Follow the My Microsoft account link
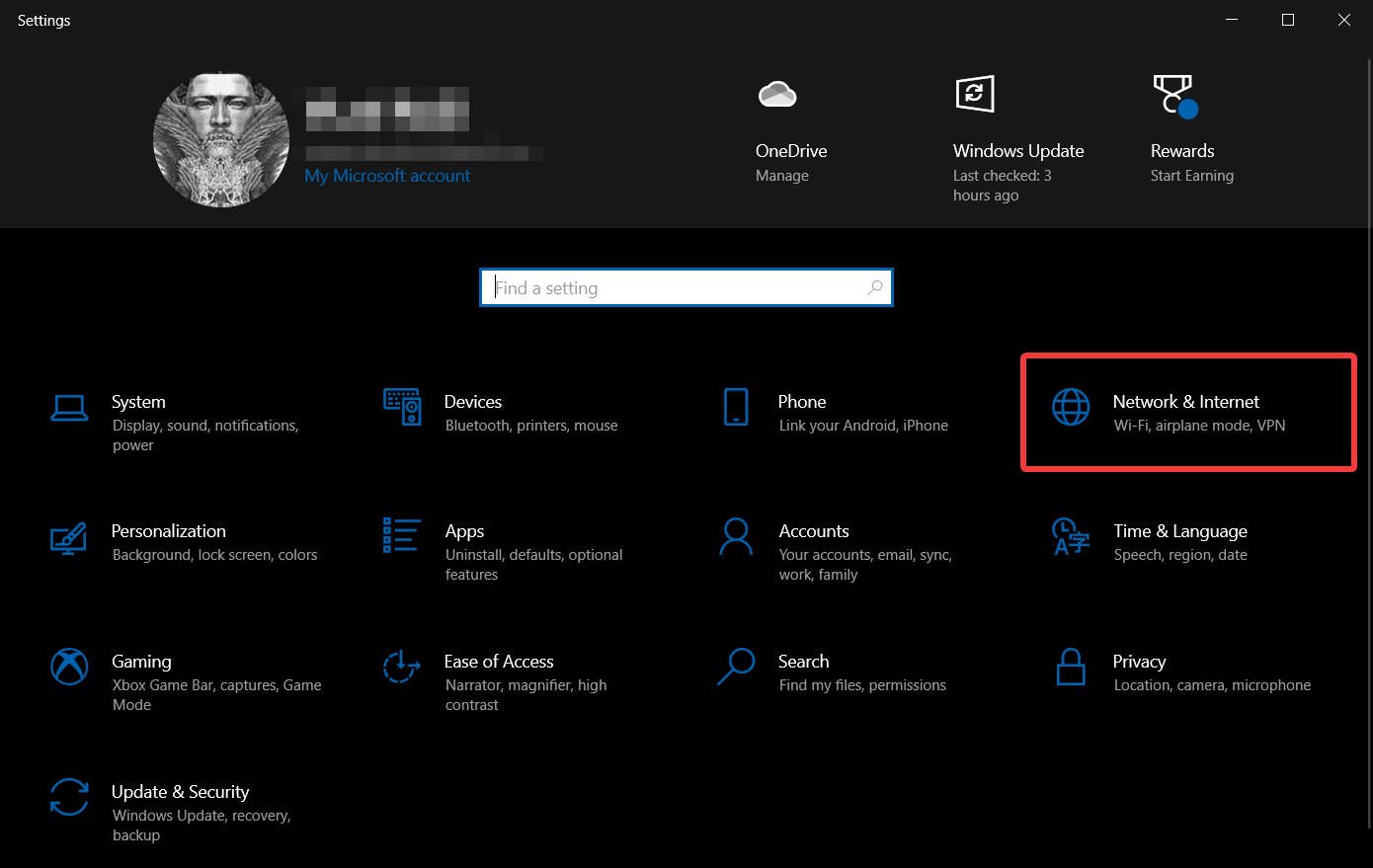1373x868 pixels. click(x=387, y=176)
